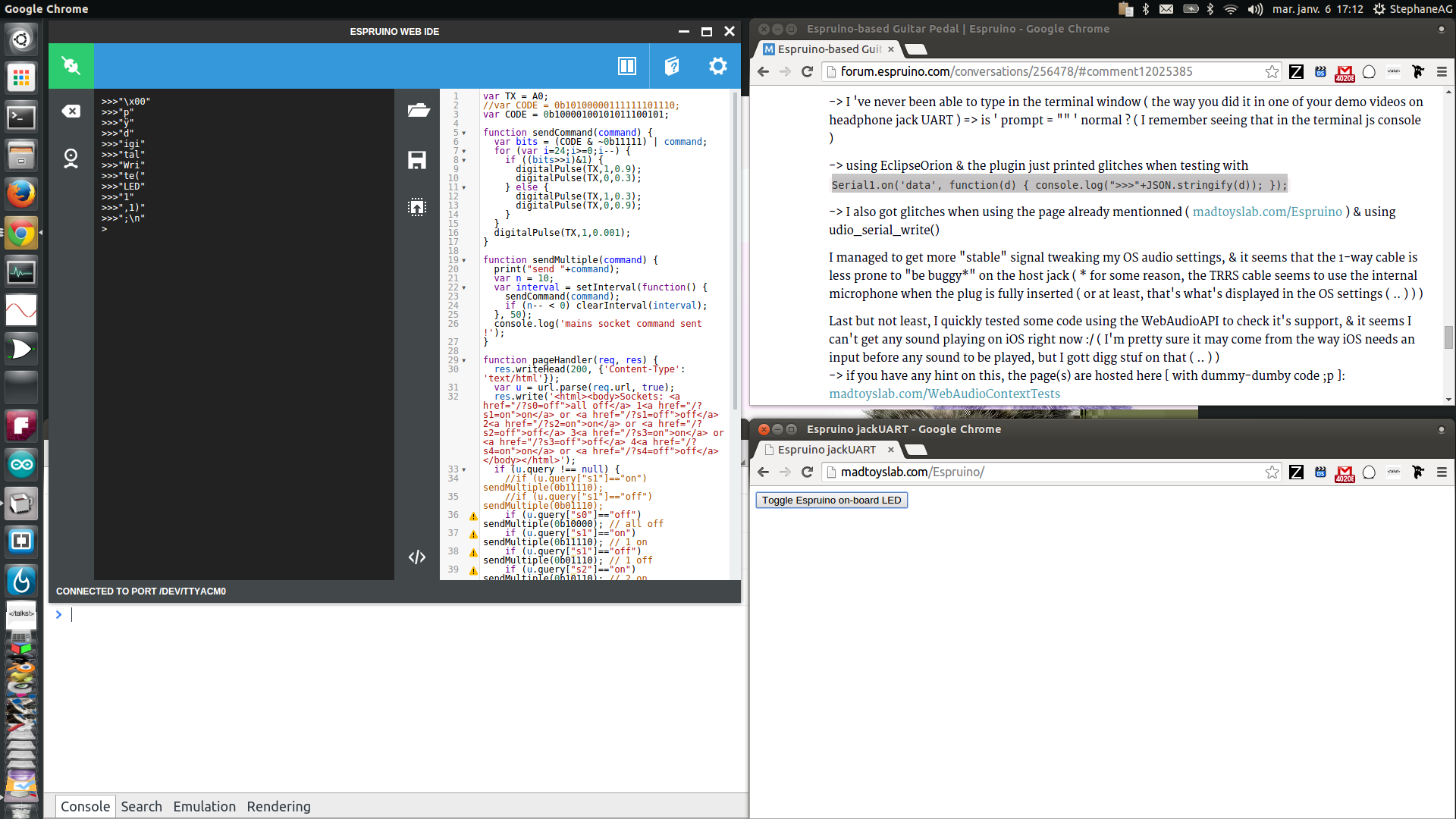Click Gmail extension icon in forum window
The width and height of the screenshot is (1456, 819).
pos(1345,72)
